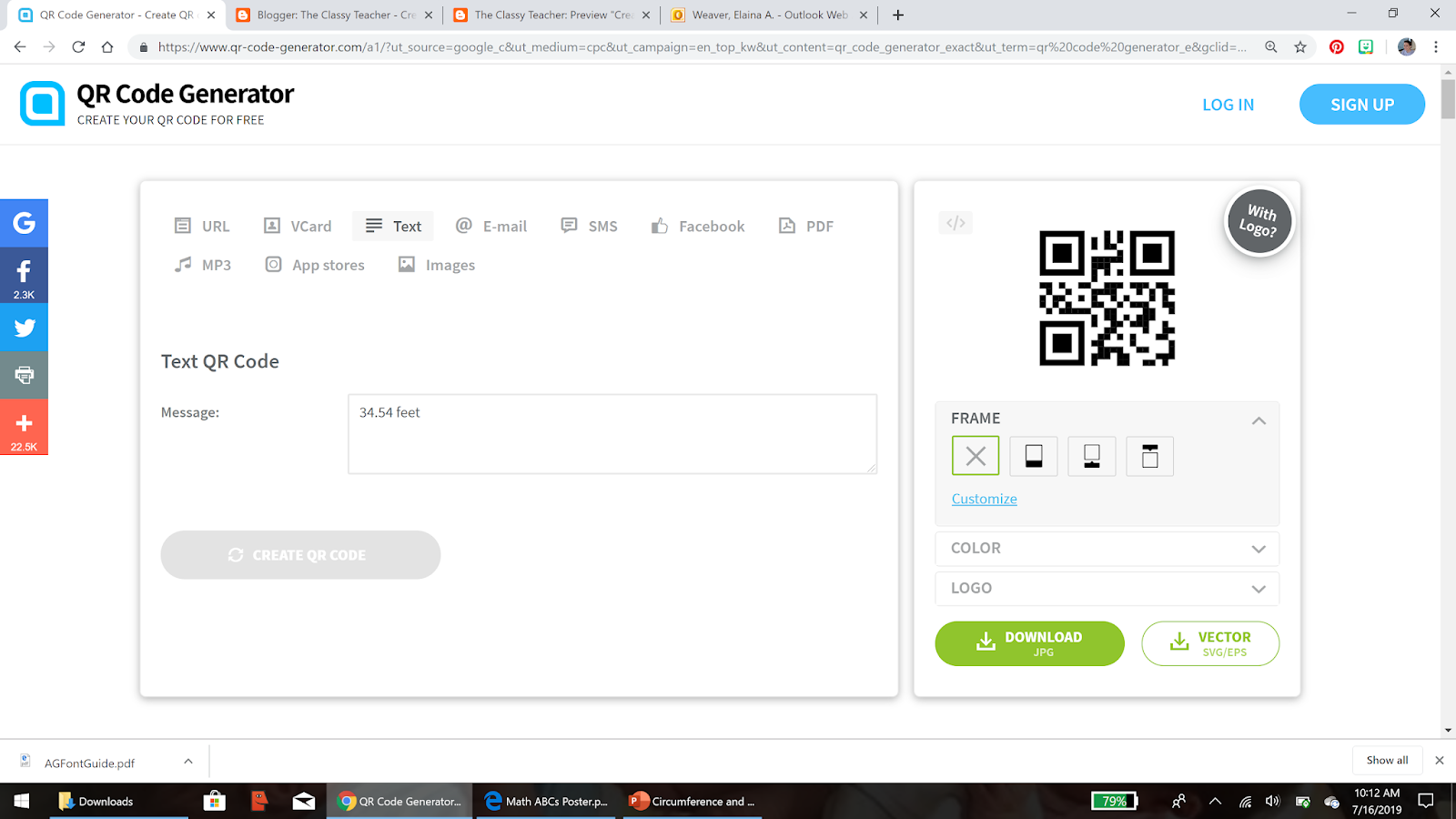The width and height of the screenshot is (1456, 819).
Task: Choose the SMS QR code type
Action: tap(590, 226)
